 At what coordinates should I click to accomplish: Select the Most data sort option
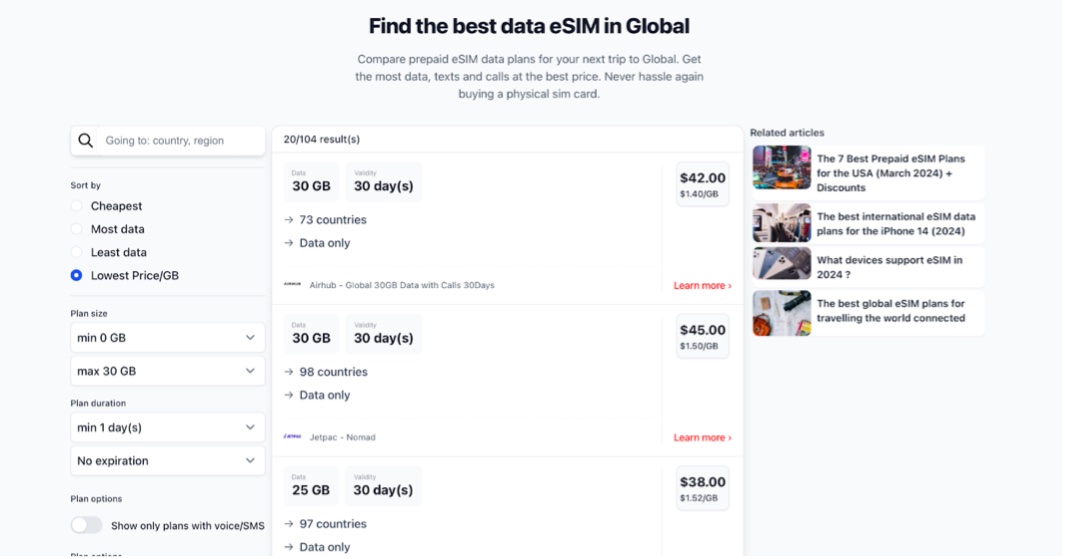click(x=77, y=229)
